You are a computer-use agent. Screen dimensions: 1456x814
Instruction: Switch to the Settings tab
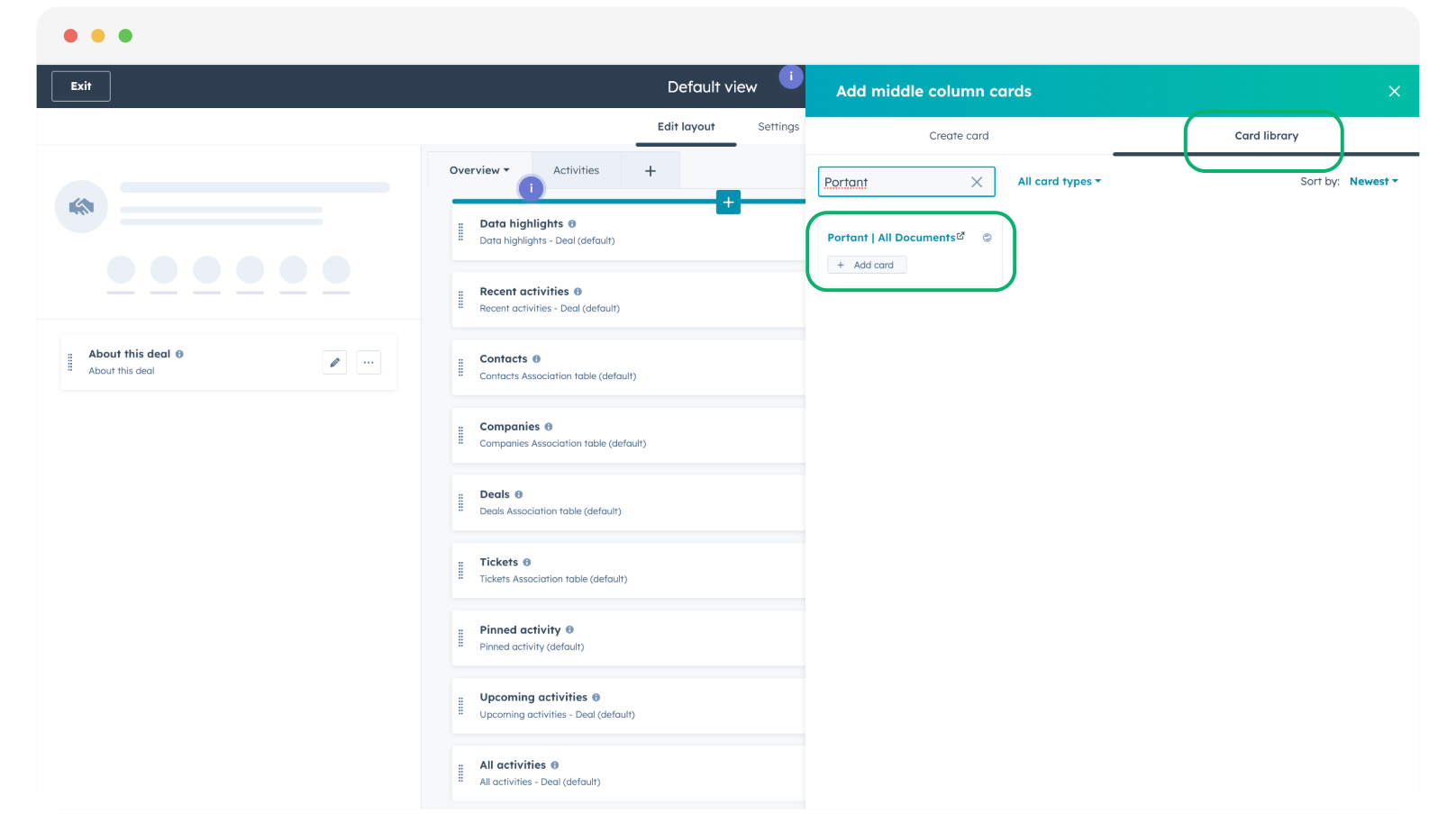tap(778, 127)
